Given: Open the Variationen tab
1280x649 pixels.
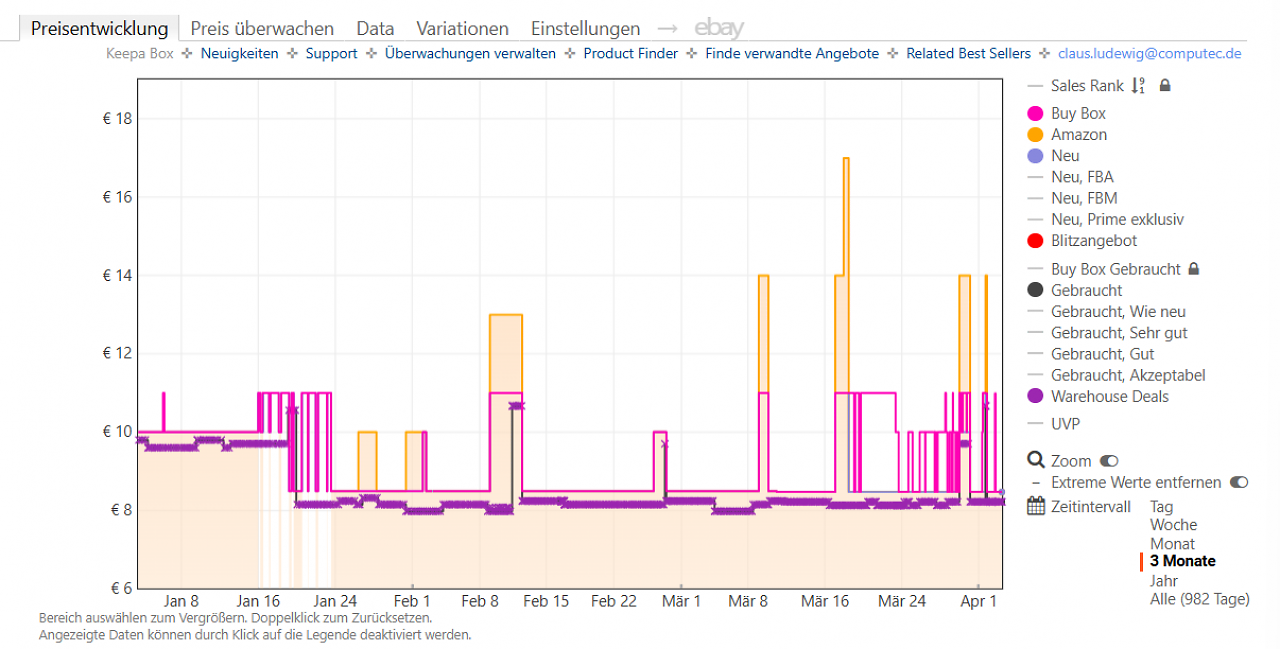Looking at the screenshot, I should 462,29.
